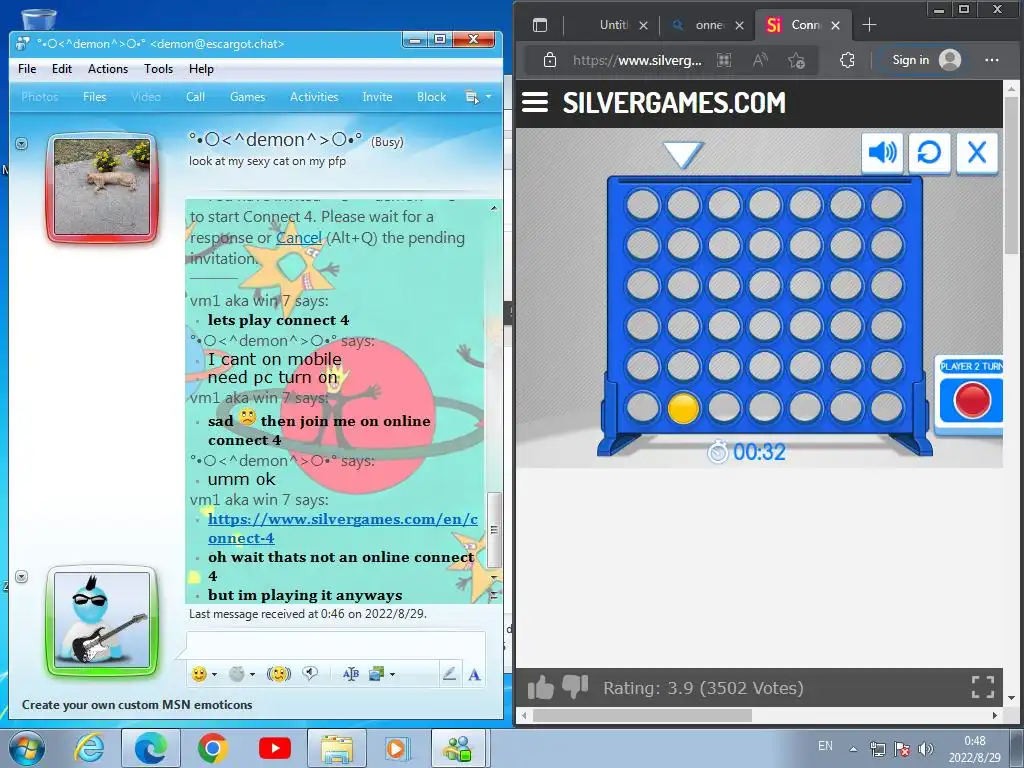This screenshot has height=768, width=1024.
Task: Open the tab actions menu in the browser
Action: (539, 25)
